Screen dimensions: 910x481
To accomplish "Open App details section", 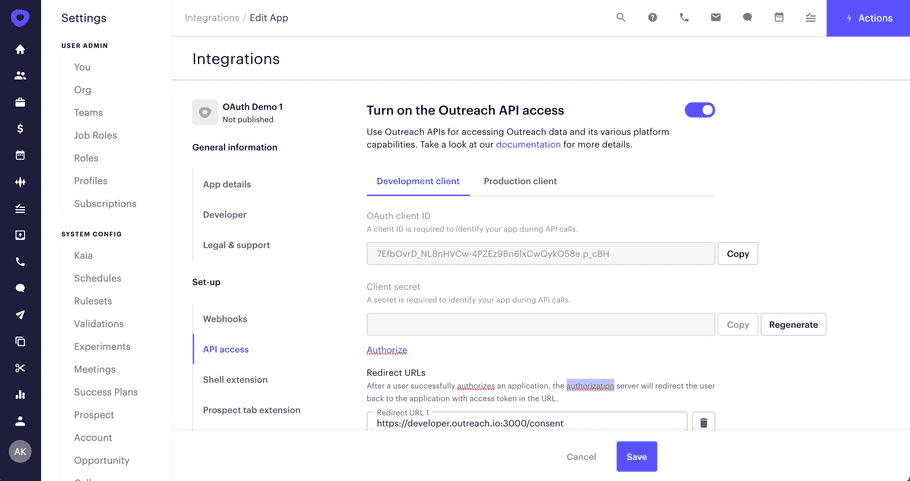I will [x=227, y=185].
